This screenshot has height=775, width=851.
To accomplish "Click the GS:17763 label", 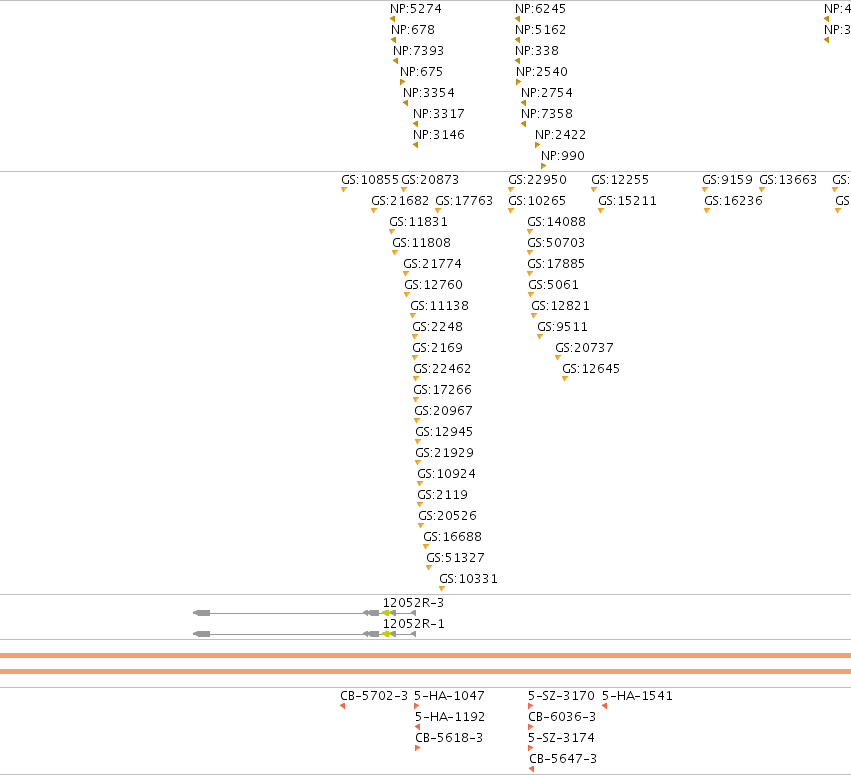I will 464,201.
